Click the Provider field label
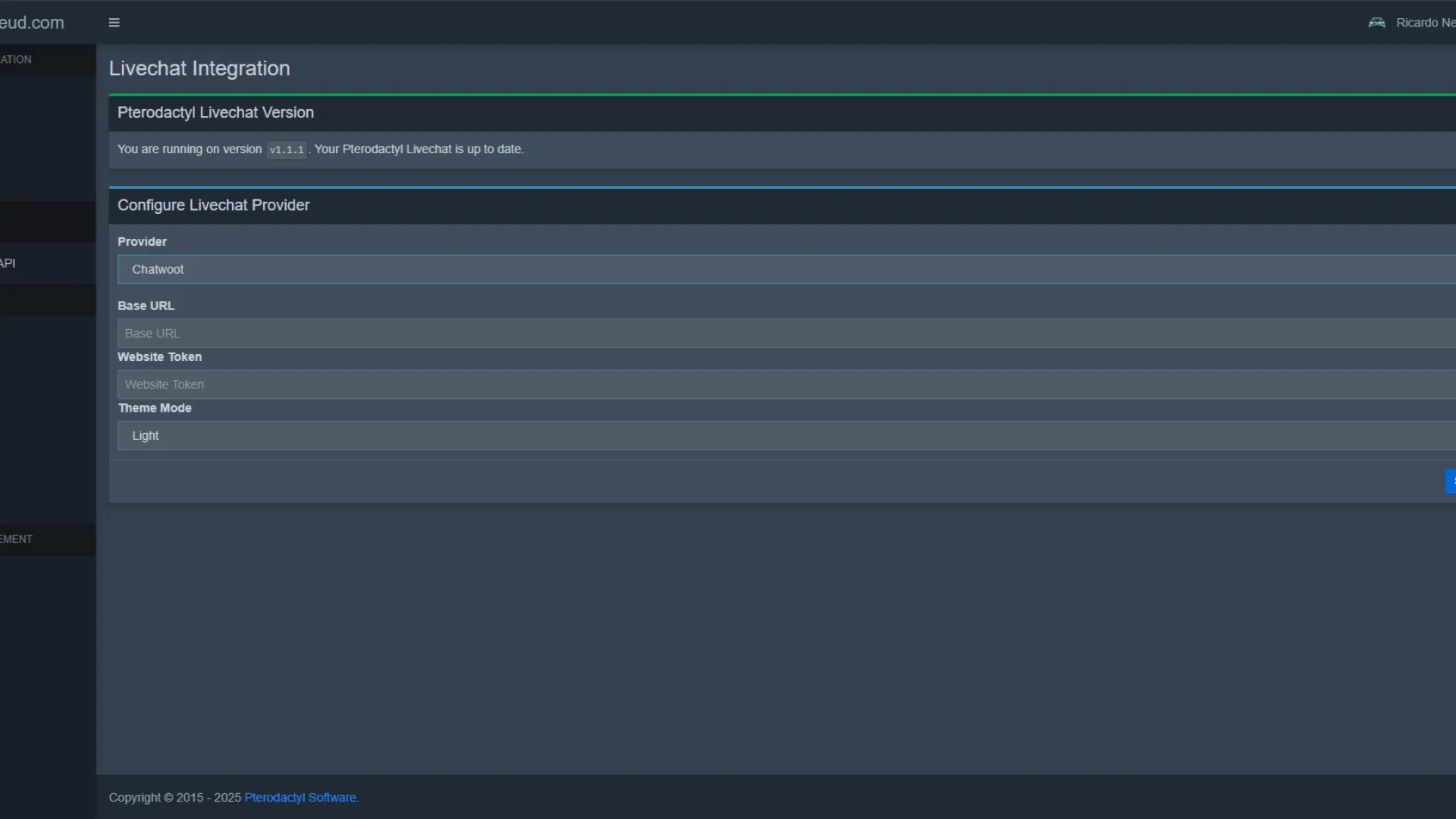This screenshot has width=1456, height=819. click(142, 242)
